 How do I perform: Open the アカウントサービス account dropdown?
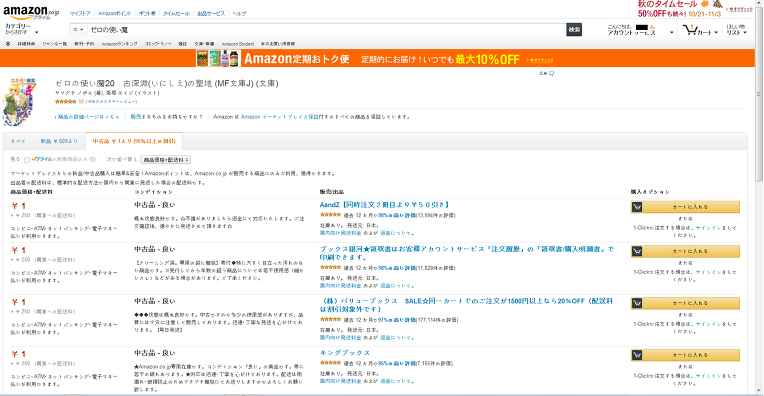pos(640,30)
